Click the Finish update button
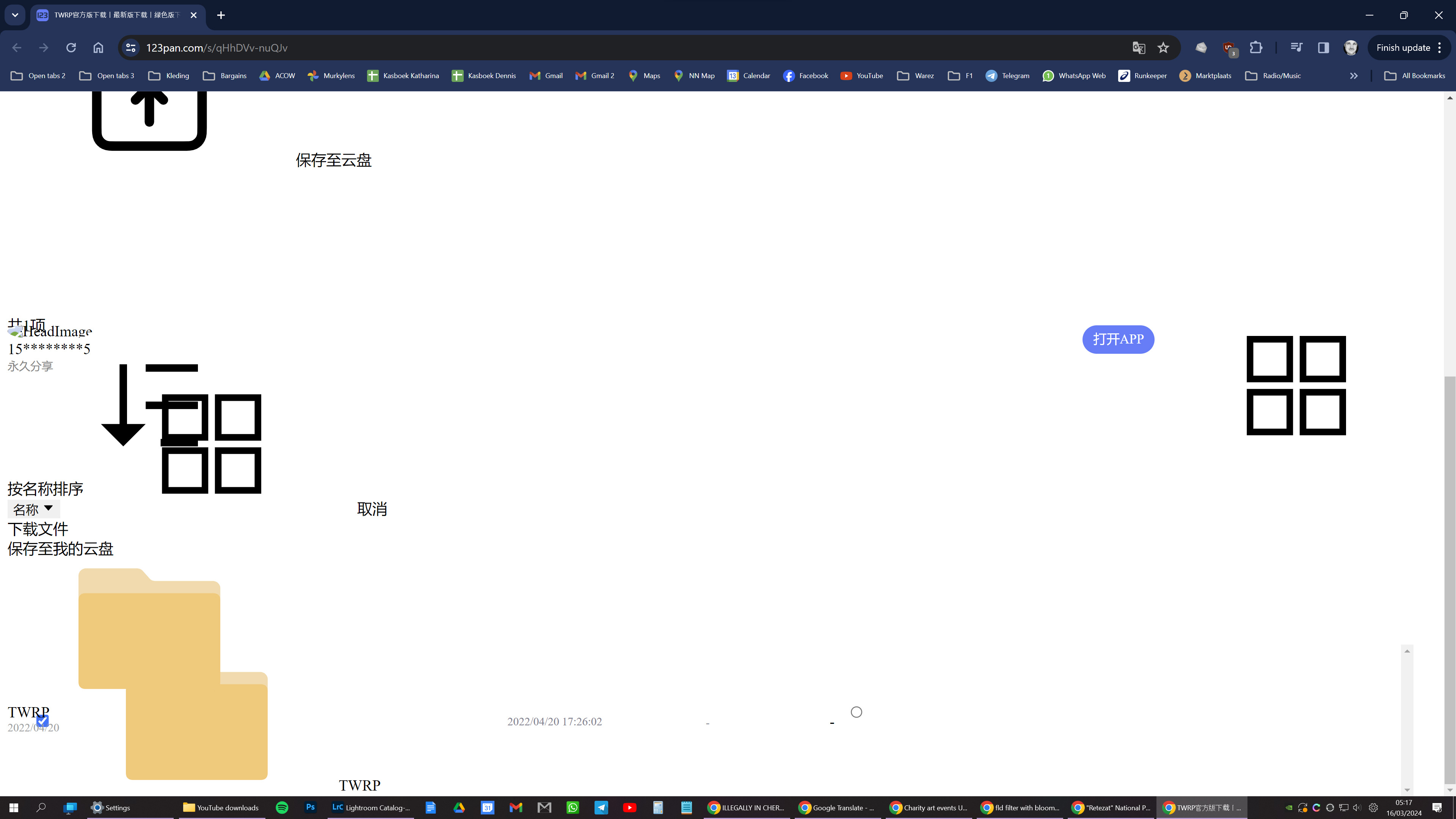This screenshot has height=819, width=1456. 1410,47
